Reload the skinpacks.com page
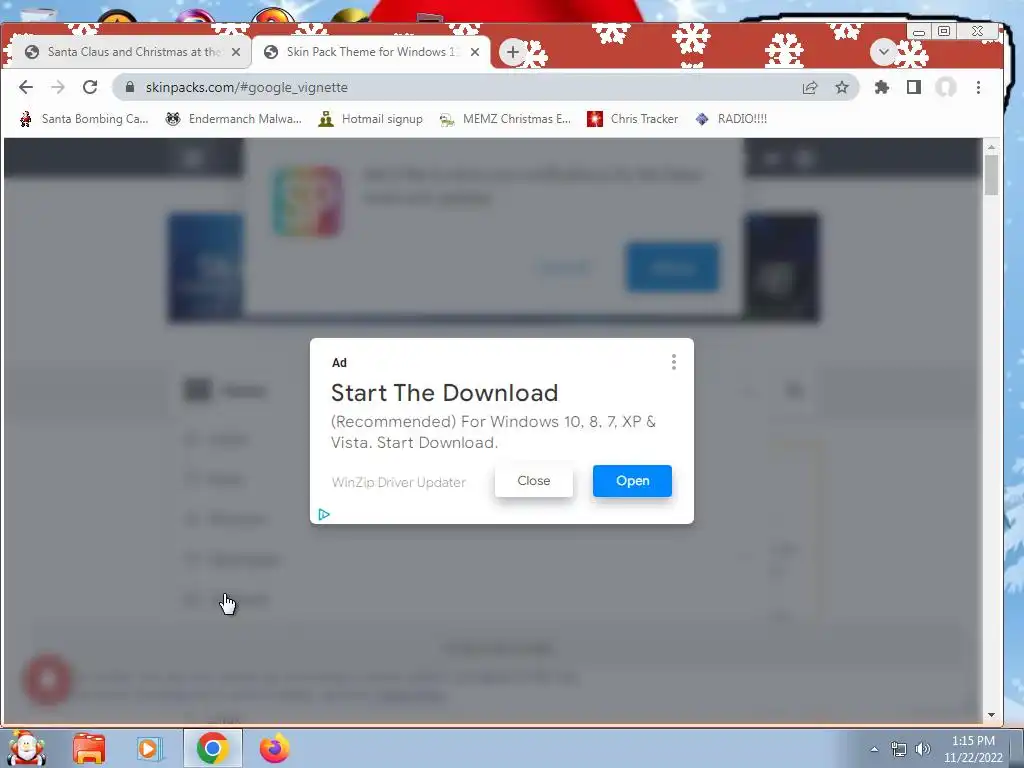1024x768 pixels. coord(90,87)
